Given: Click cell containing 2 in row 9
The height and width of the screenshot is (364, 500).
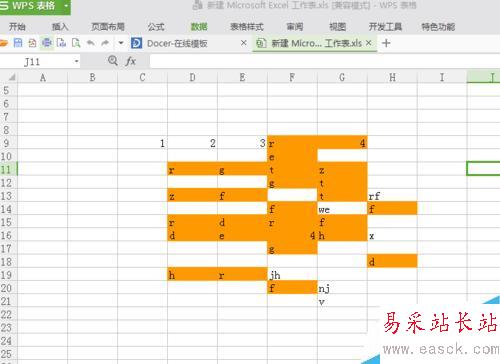Looking at the screenshot, I should (192, 143).
